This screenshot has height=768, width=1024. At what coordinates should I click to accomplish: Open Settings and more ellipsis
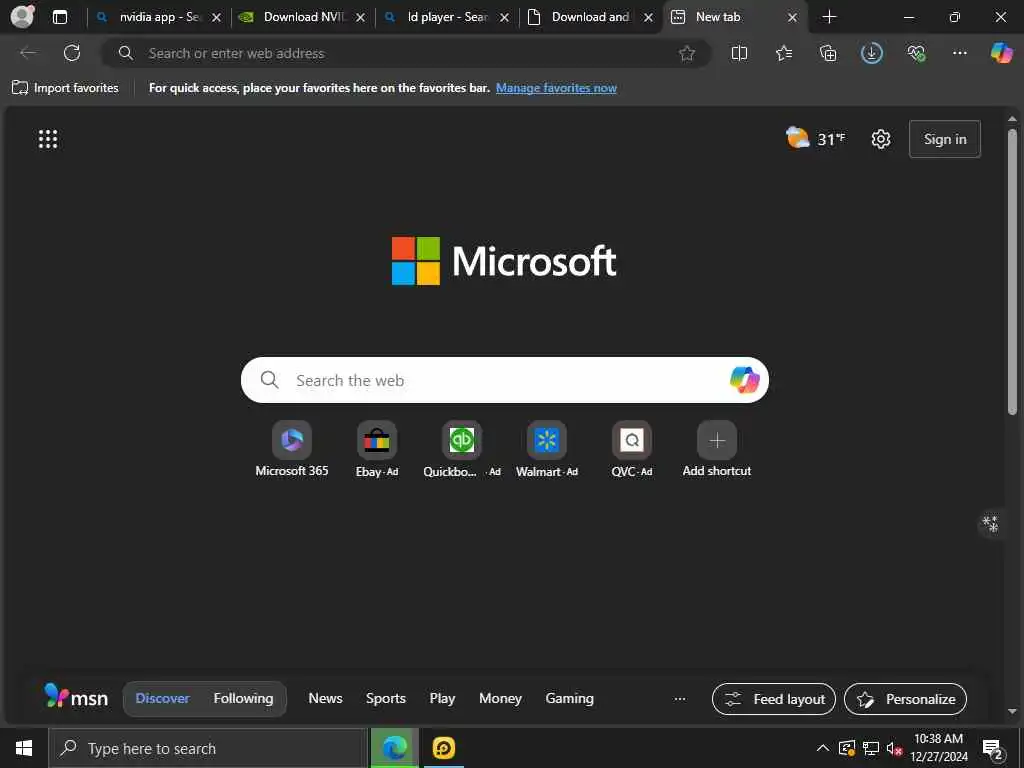tap(959, 54)
